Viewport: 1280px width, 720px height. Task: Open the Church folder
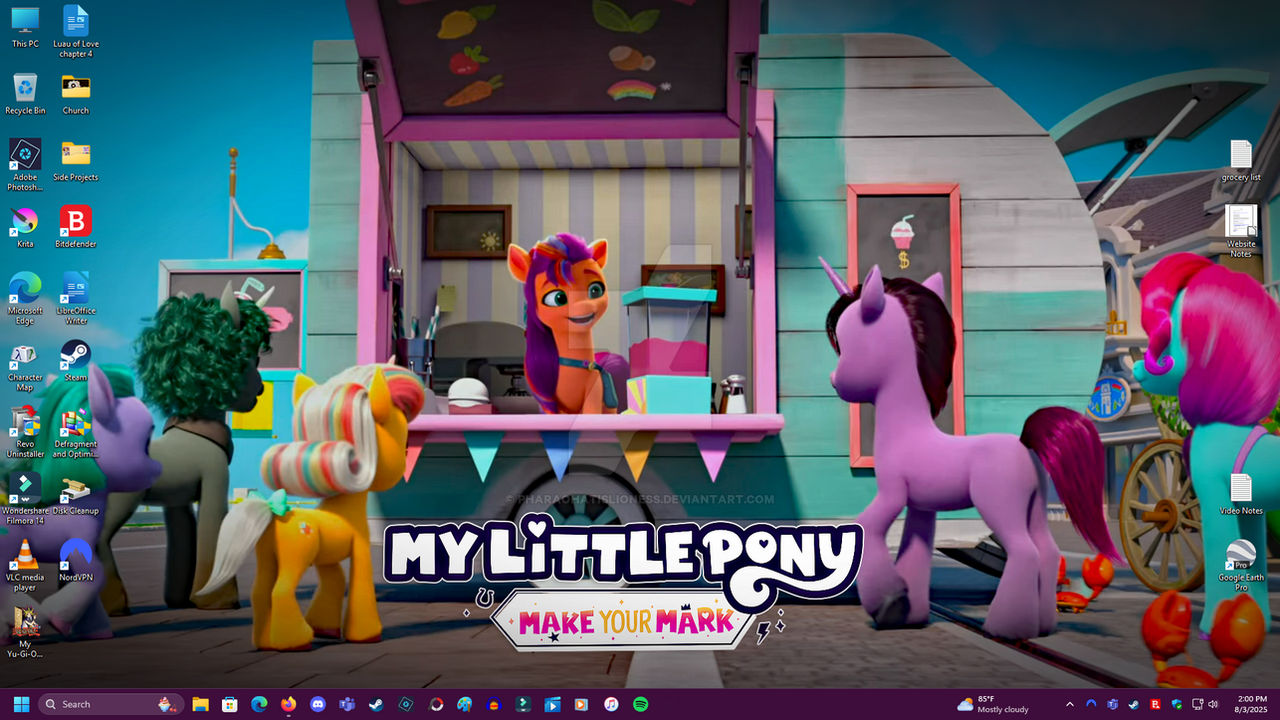[76, 94]
